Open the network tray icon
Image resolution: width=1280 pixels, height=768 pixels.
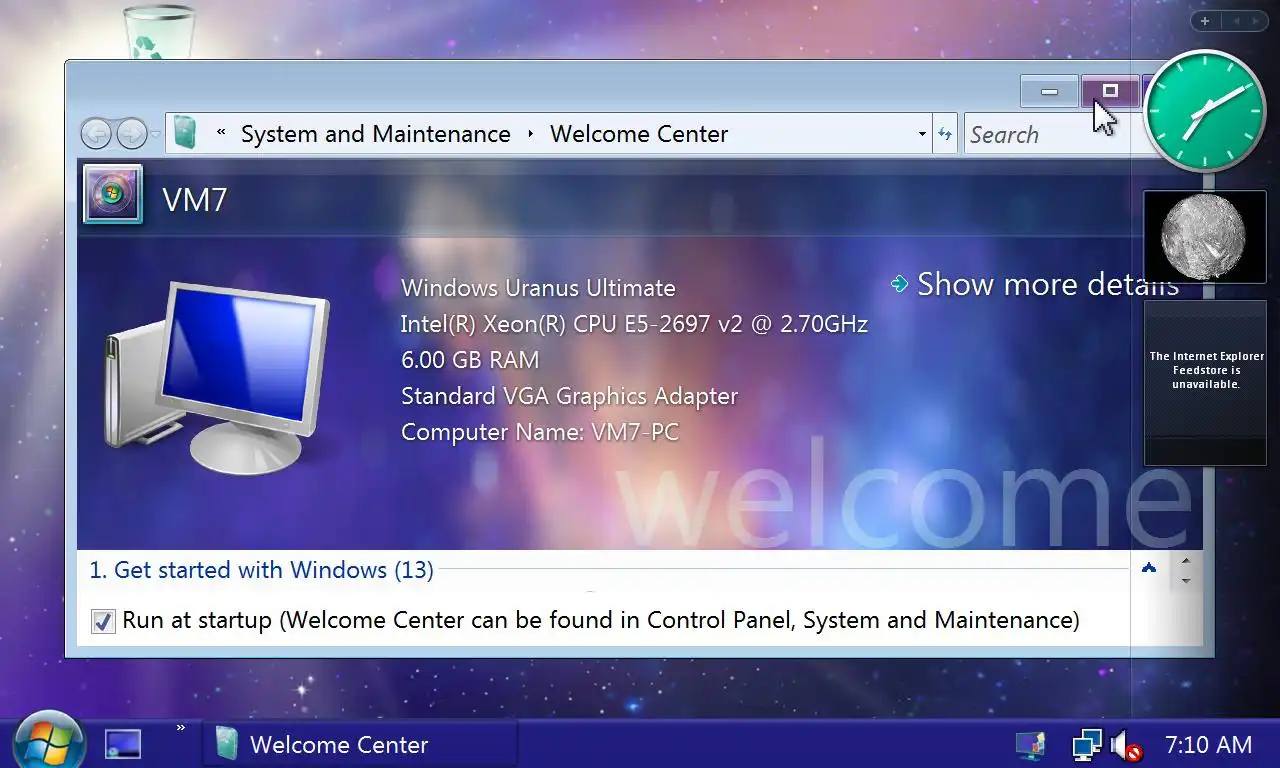pyautogui.click(x=1087, y=745)
